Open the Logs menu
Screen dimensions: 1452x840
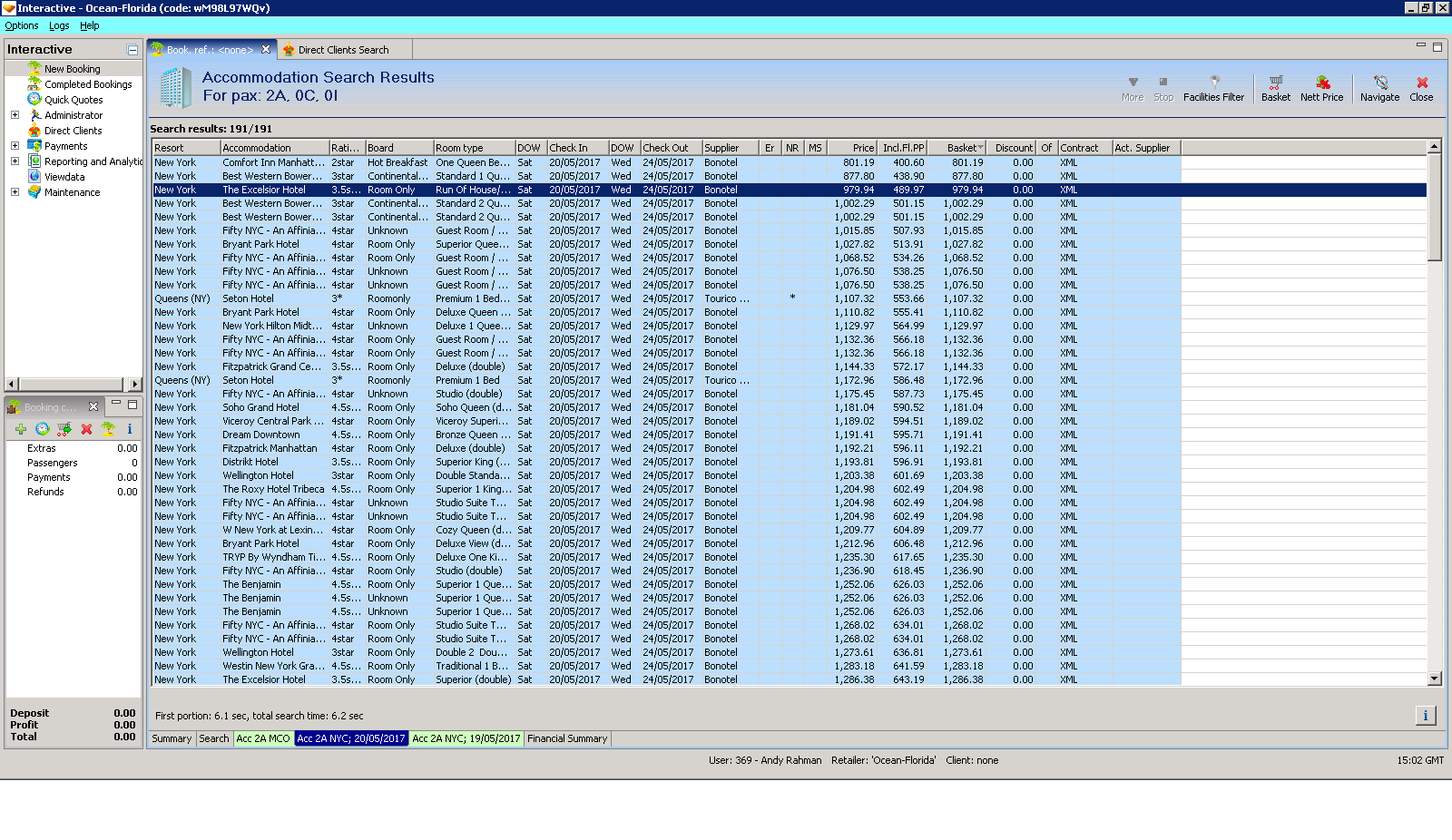pos(59,25)
